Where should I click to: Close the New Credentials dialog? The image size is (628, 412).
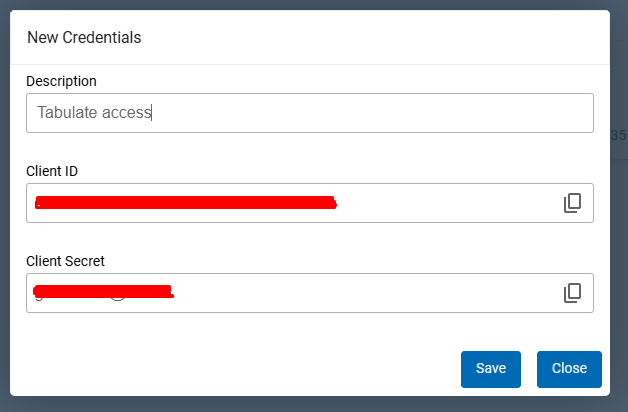[x=569, y=368]
